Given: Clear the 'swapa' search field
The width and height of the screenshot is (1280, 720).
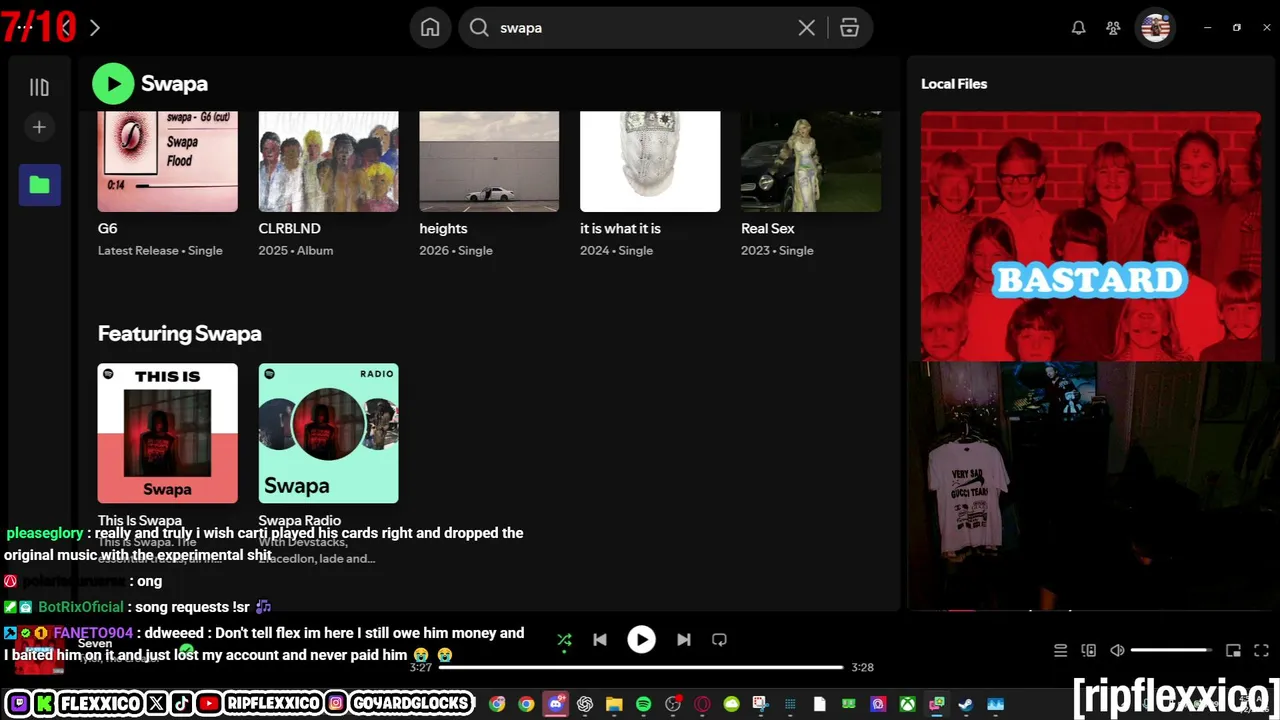Looking at the screenshot, I should point(807,28).
